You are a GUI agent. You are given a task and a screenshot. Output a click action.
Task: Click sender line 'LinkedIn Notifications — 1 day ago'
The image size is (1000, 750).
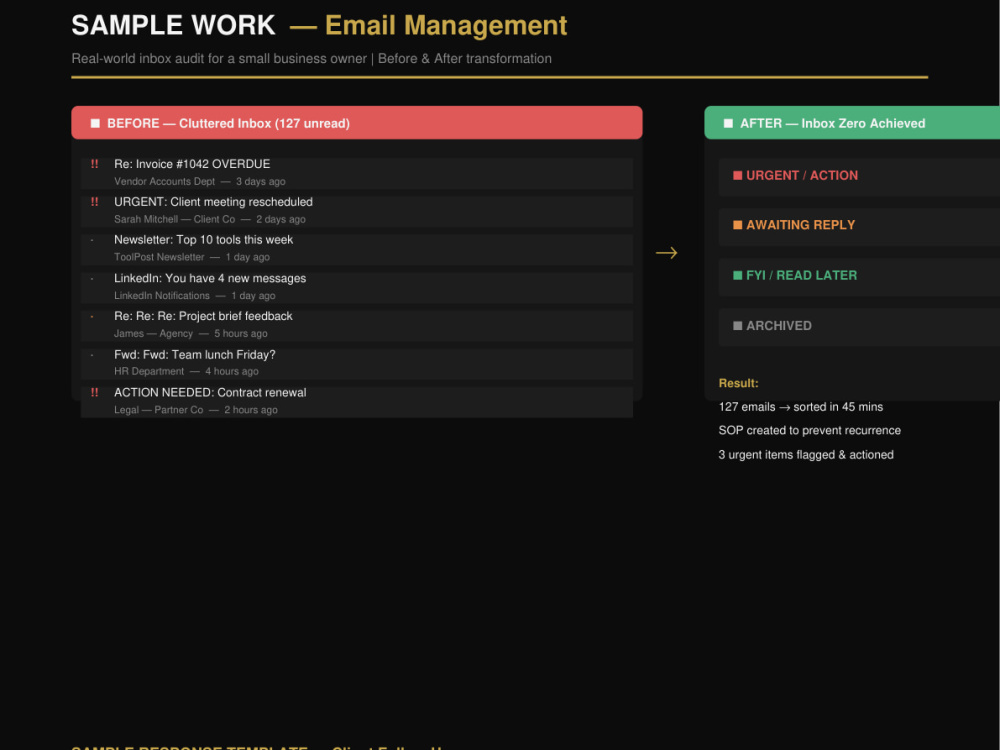click(195, 296)
